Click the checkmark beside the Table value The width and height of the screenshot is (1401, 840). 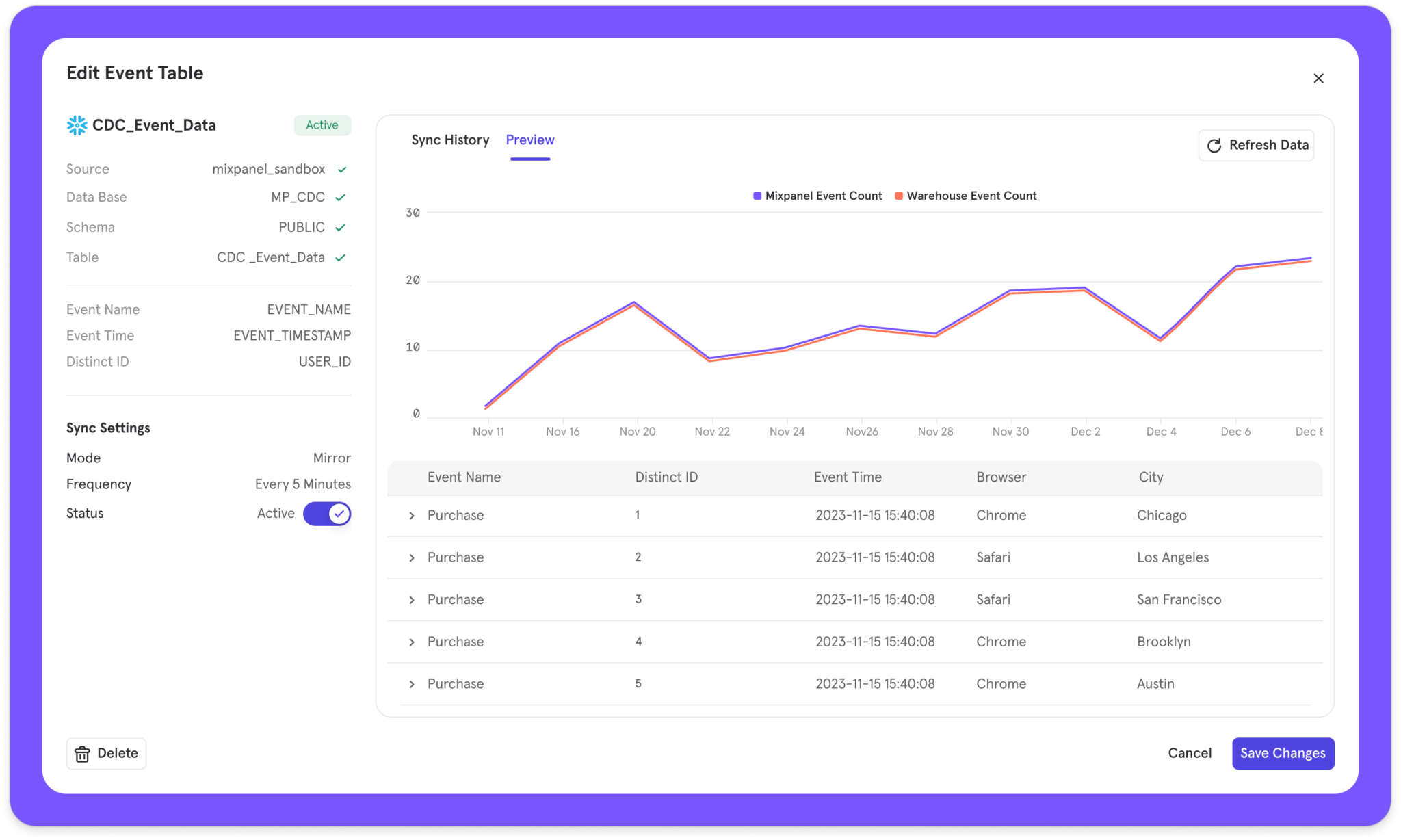tap(340, 258)
